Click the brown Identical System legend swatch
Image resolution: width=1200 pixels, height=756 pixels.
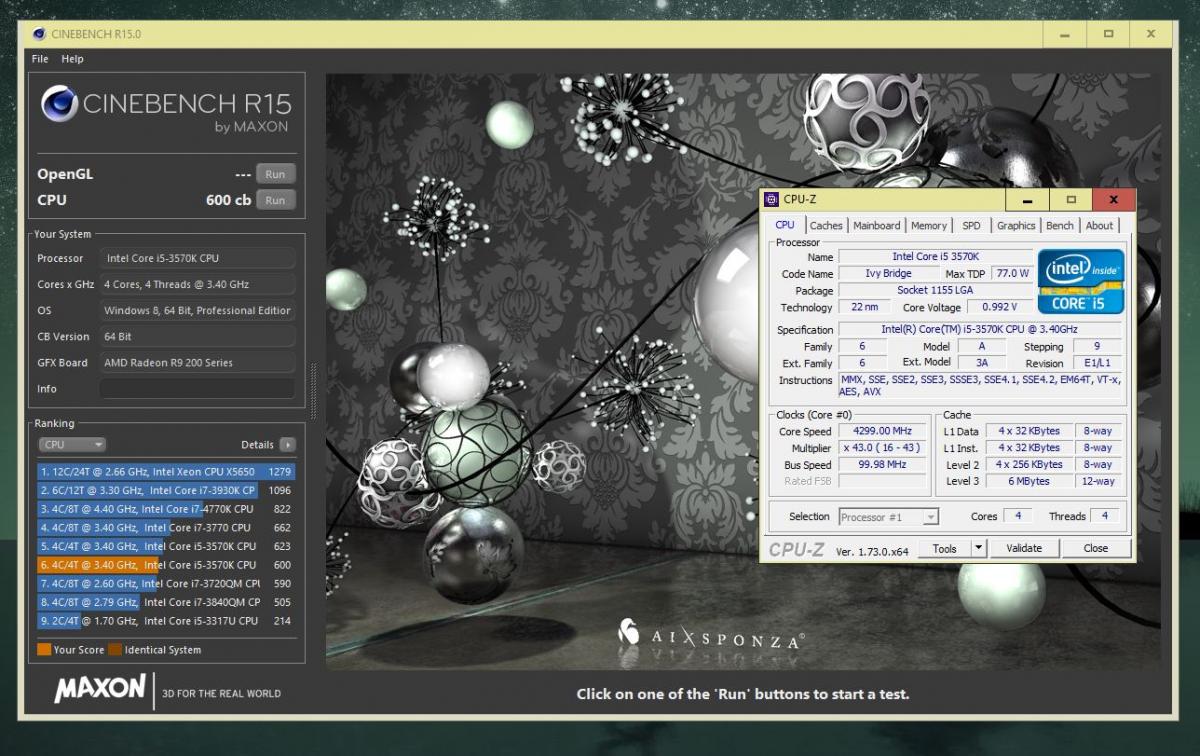(x=115, y=650)
